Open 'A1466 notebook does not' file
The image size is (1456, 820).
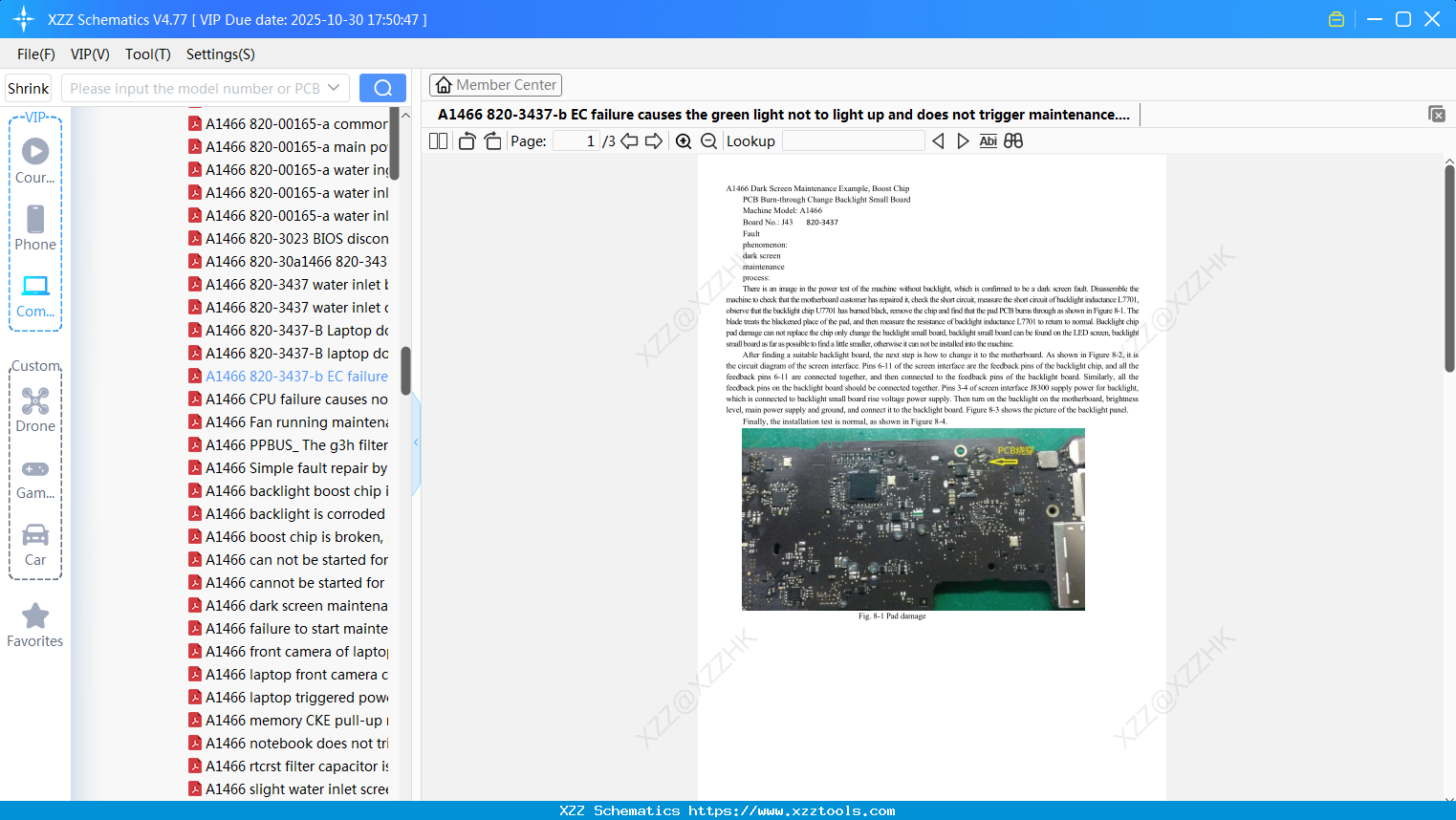pos(297,744)
